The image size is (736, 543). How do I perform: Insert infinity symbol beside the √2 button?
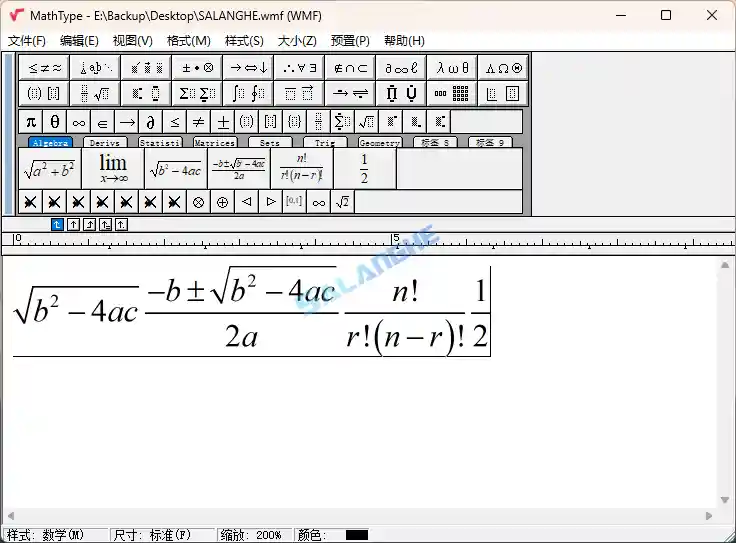click(x=318, y=202)
